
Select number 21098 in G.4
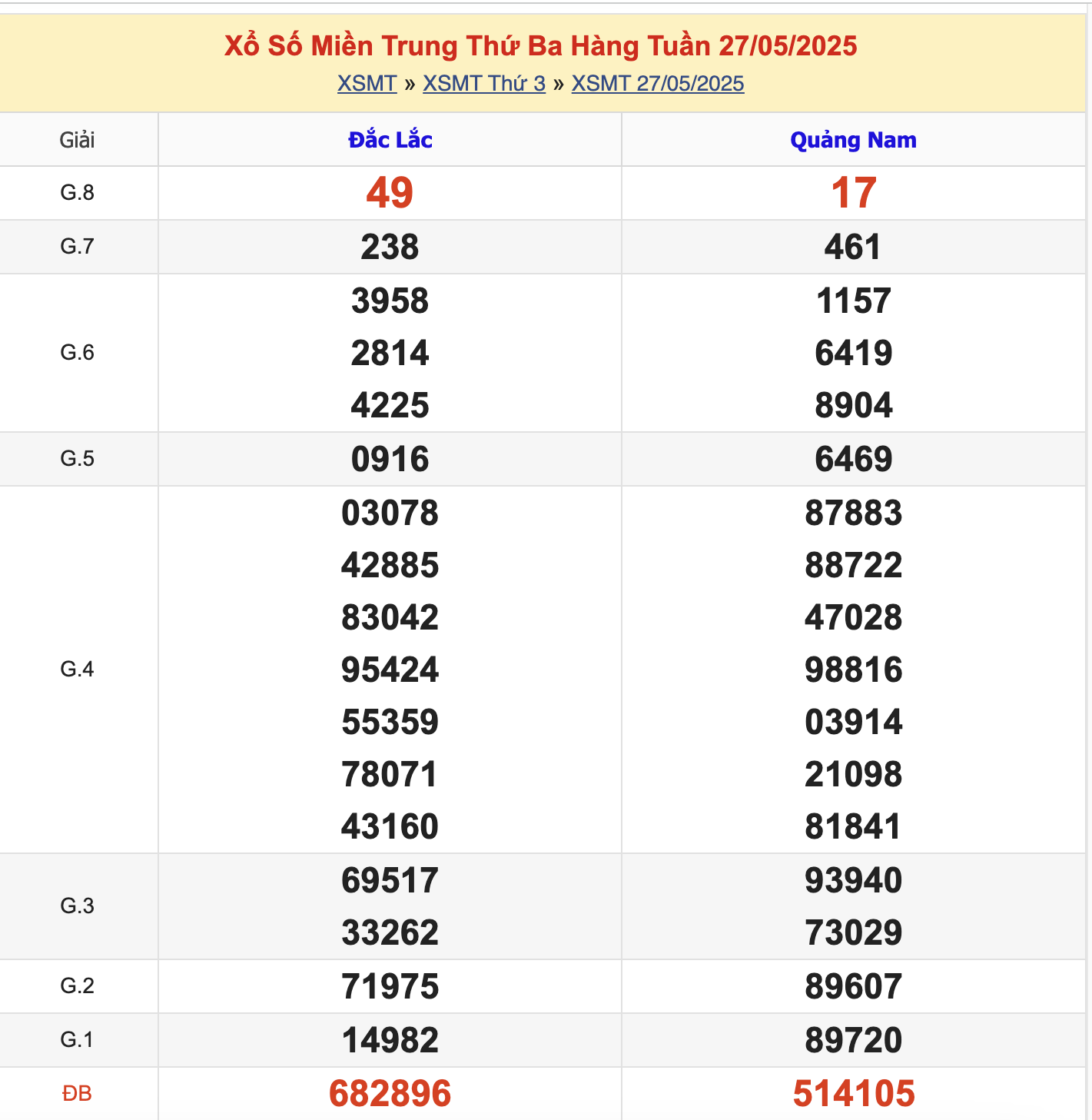pyautogui.click(x=854, y=774)
